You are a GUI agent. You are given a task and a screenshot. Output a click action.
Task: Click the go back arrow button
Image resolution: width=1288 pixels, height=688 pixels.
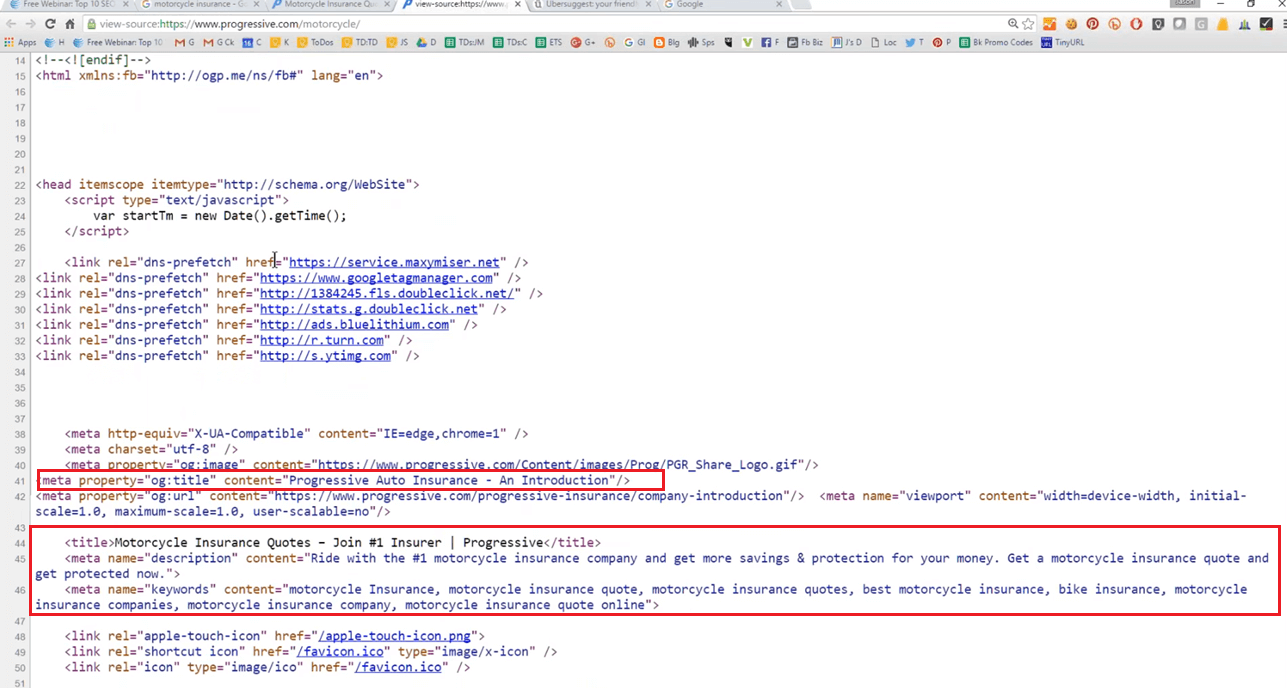[x=11, y=24]
